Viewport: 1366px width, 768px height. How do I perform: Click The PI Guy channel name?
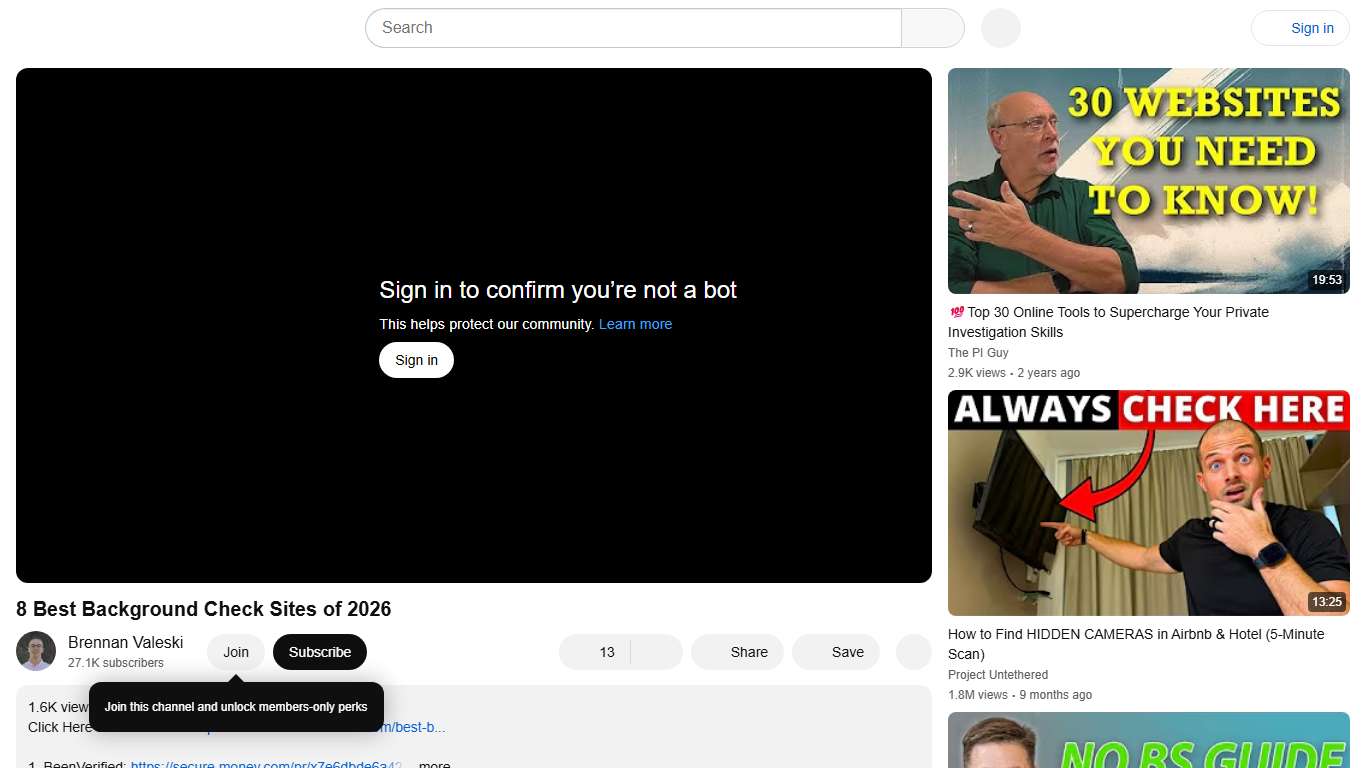point(978,352)
